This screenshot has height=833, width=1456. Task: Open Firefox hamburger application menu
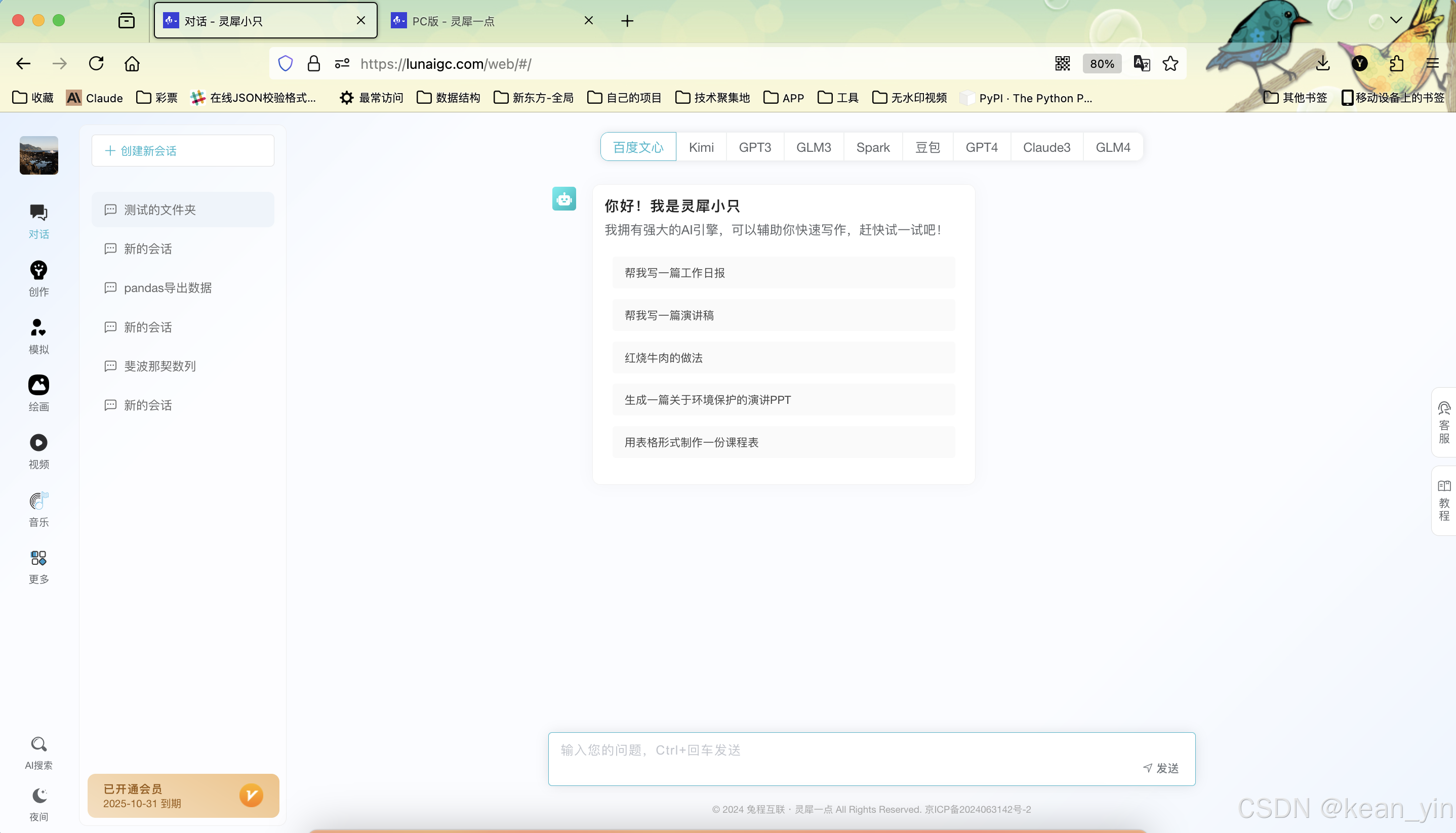click(x=1432, y=63)
